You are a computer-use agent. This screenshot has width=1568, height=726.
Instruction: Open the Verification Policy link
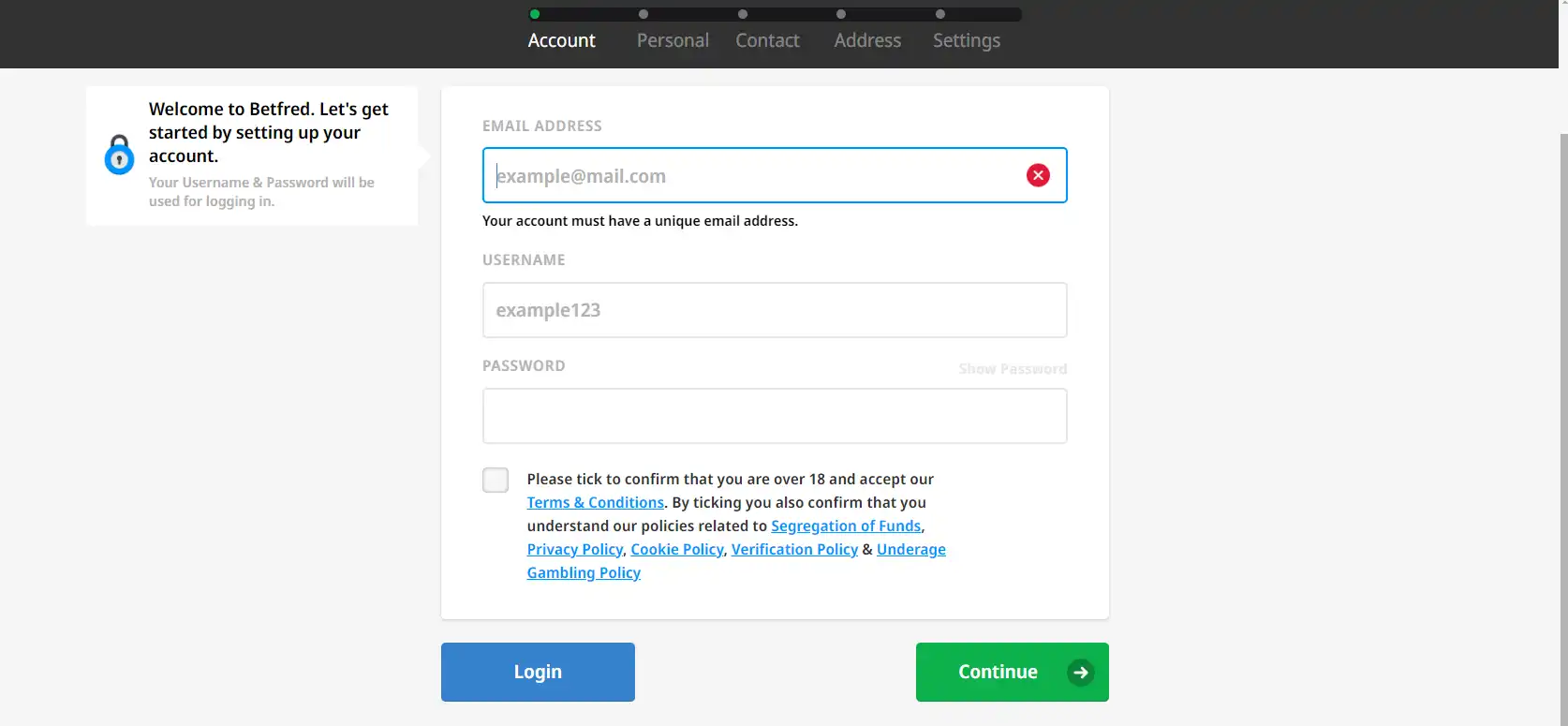(794, 550)
